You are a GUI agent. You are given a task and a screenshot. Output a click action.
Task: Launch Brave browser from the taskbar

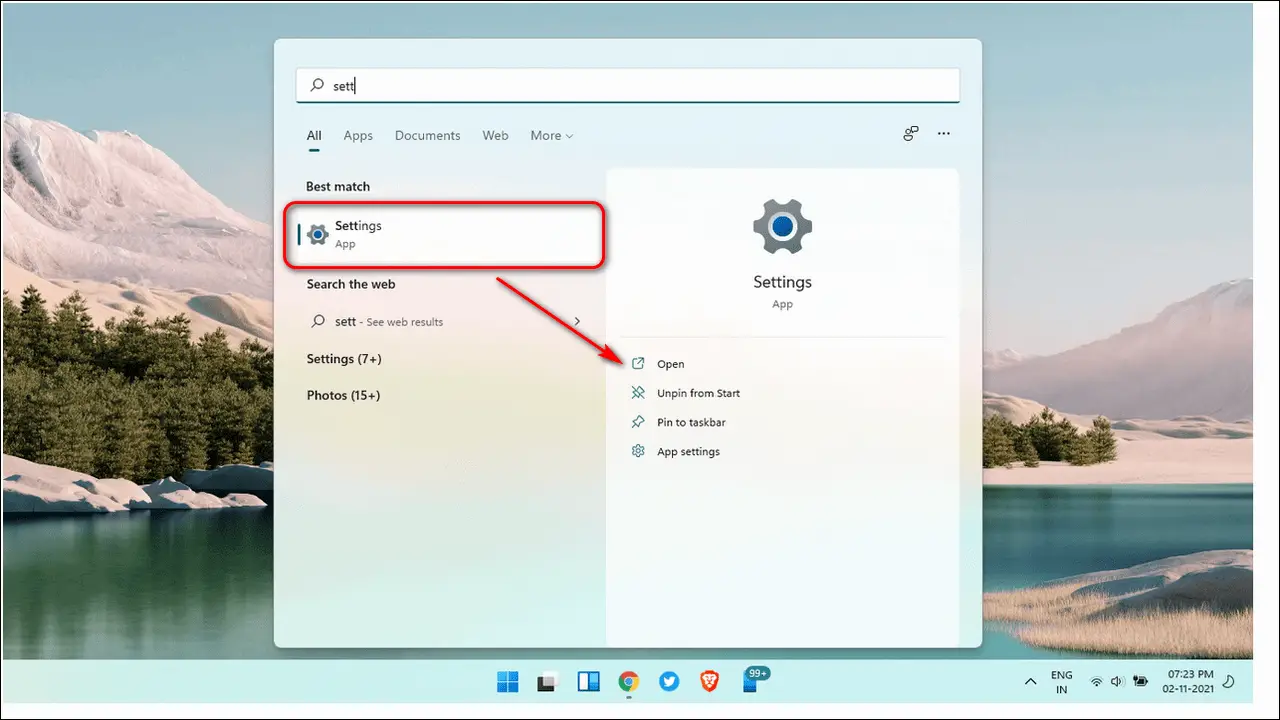(709, 682)
